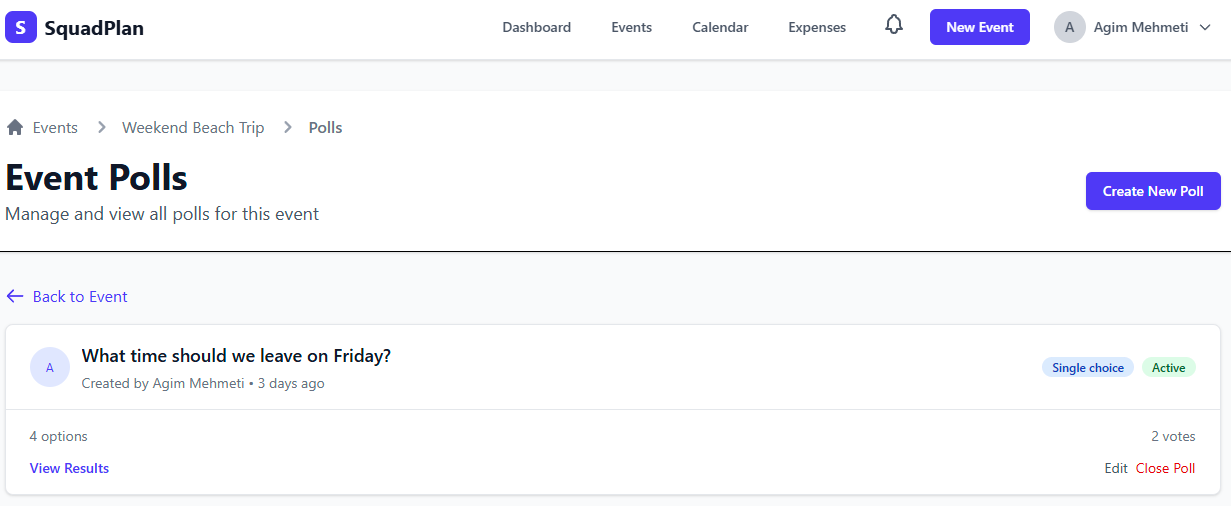
Task: Click the SquadPlan S logo icon
Action: pyautogui.click(x=21, y=27)
